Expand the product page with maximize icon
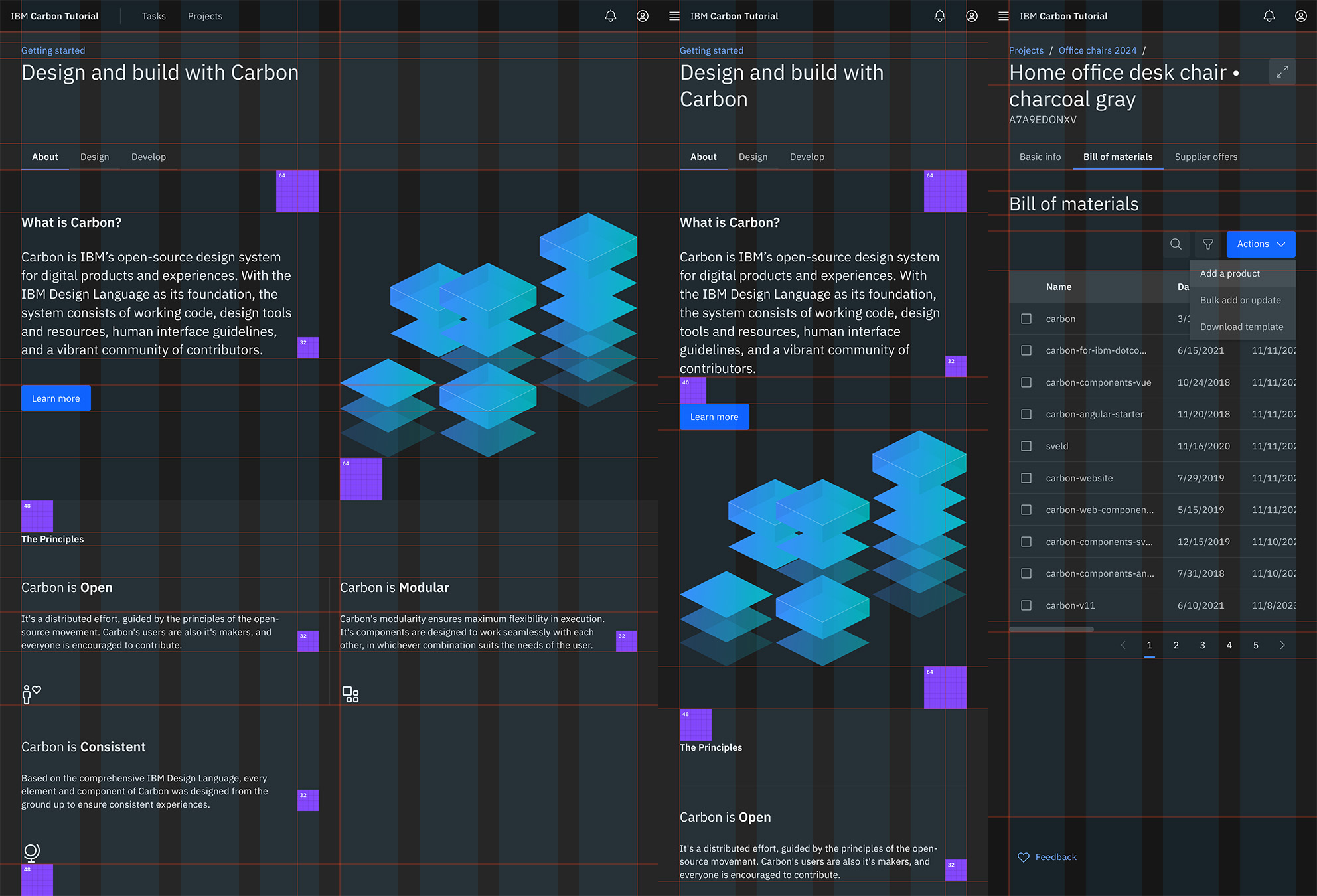The image size is (1317, 896). click(1282, 72)
